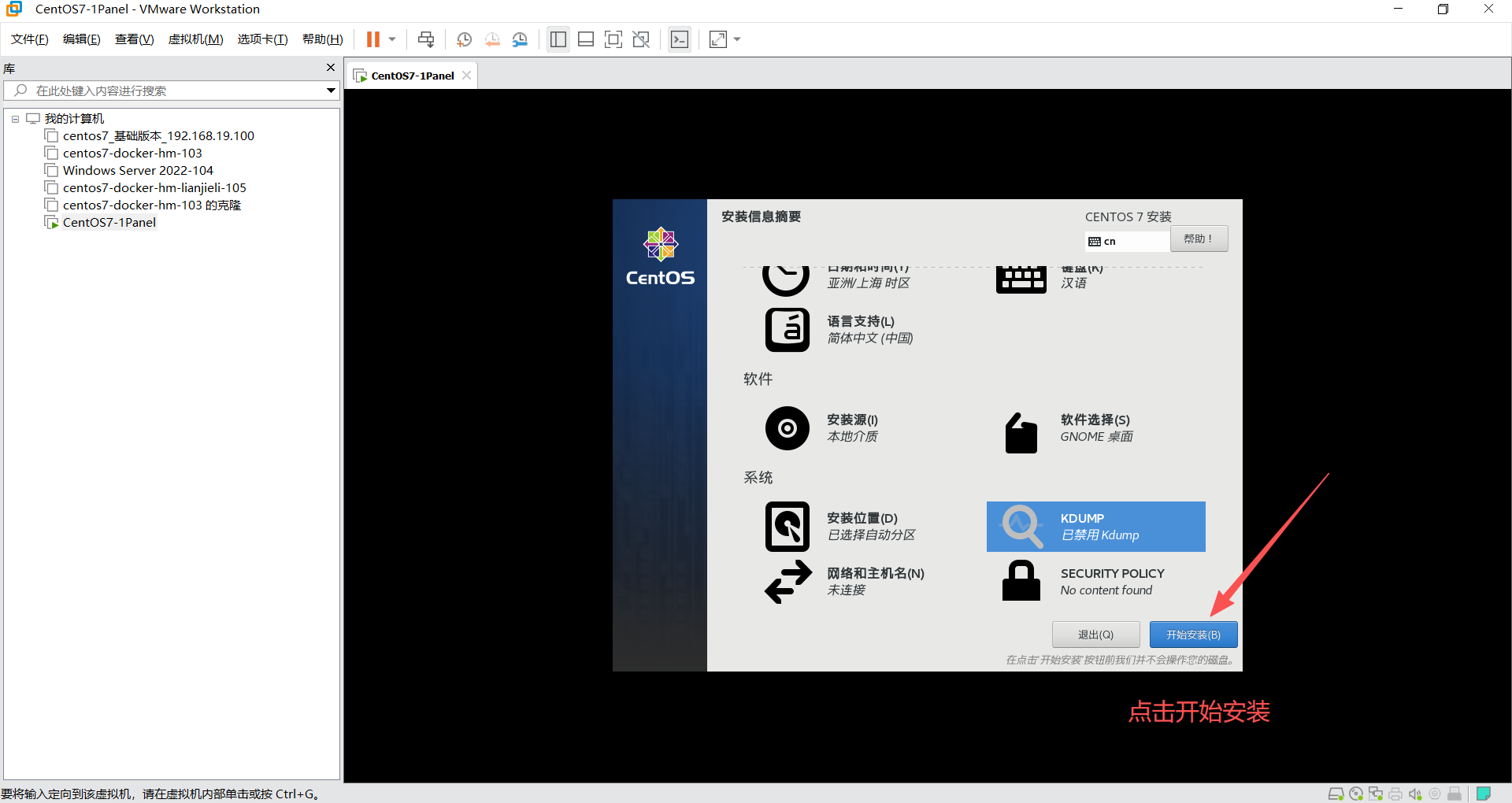The image size is (1512, 803).
Task: Toggle the library sidebar view
Action: coord(558,39)
